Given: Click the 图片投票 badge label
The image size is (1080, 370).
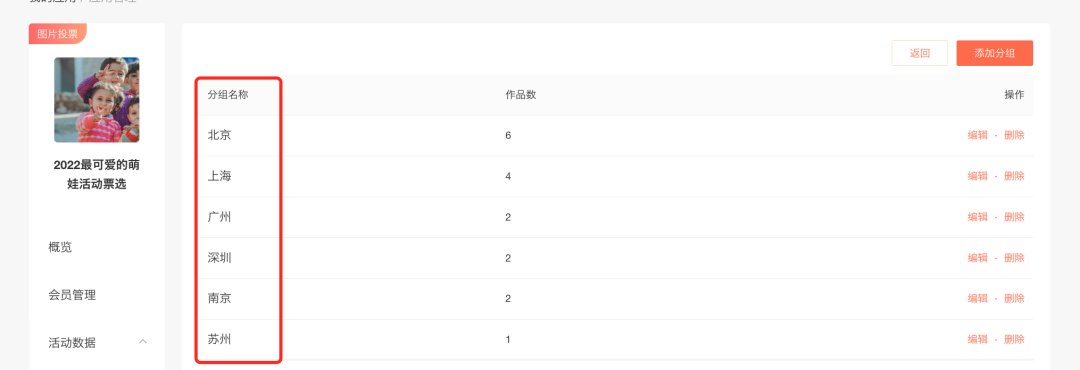Looking at the screenshot, I should click(57, 34).
